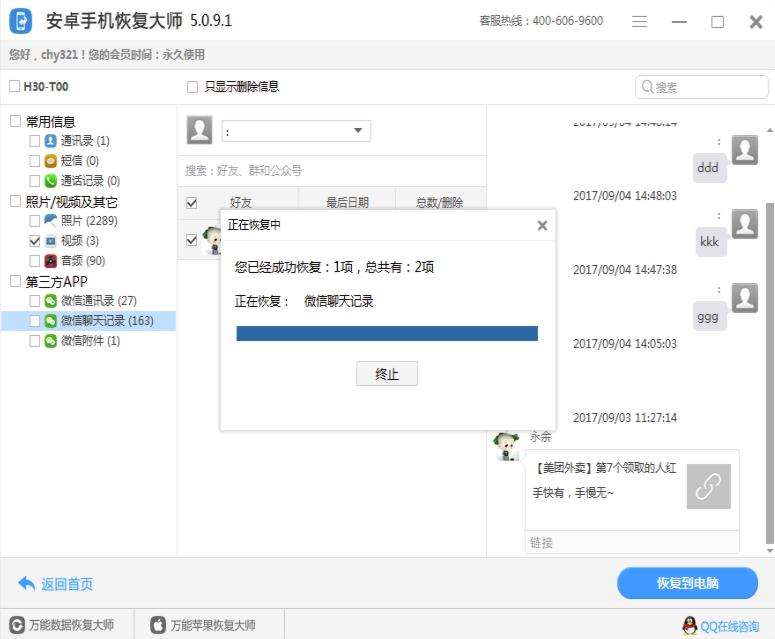Open 万能苹果恢复大师 link
Viewport: 775px width, 639px height.
click(213, 625)
